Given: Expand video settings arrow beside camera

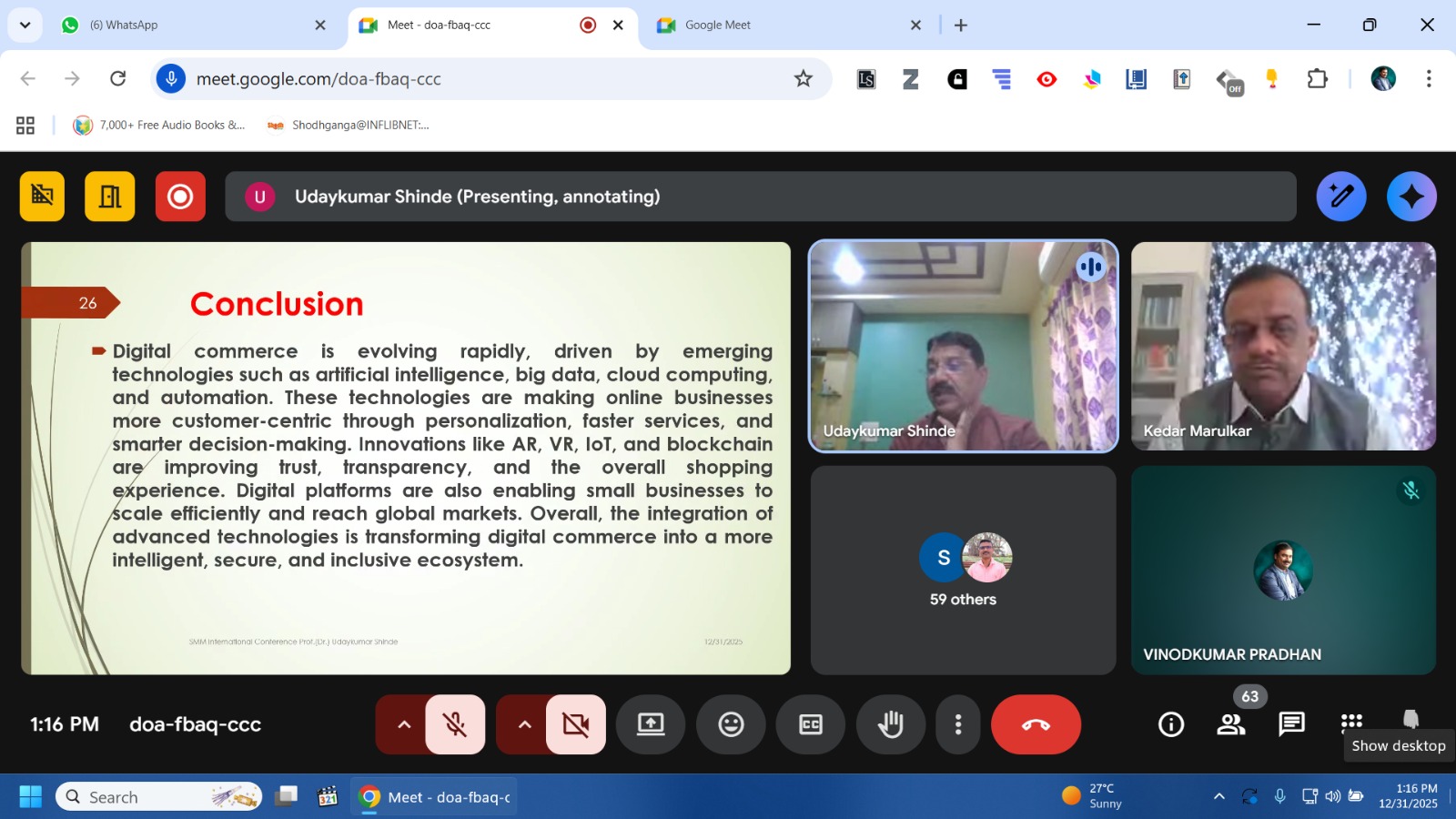Looking at the screenshot, I should 524,724.
